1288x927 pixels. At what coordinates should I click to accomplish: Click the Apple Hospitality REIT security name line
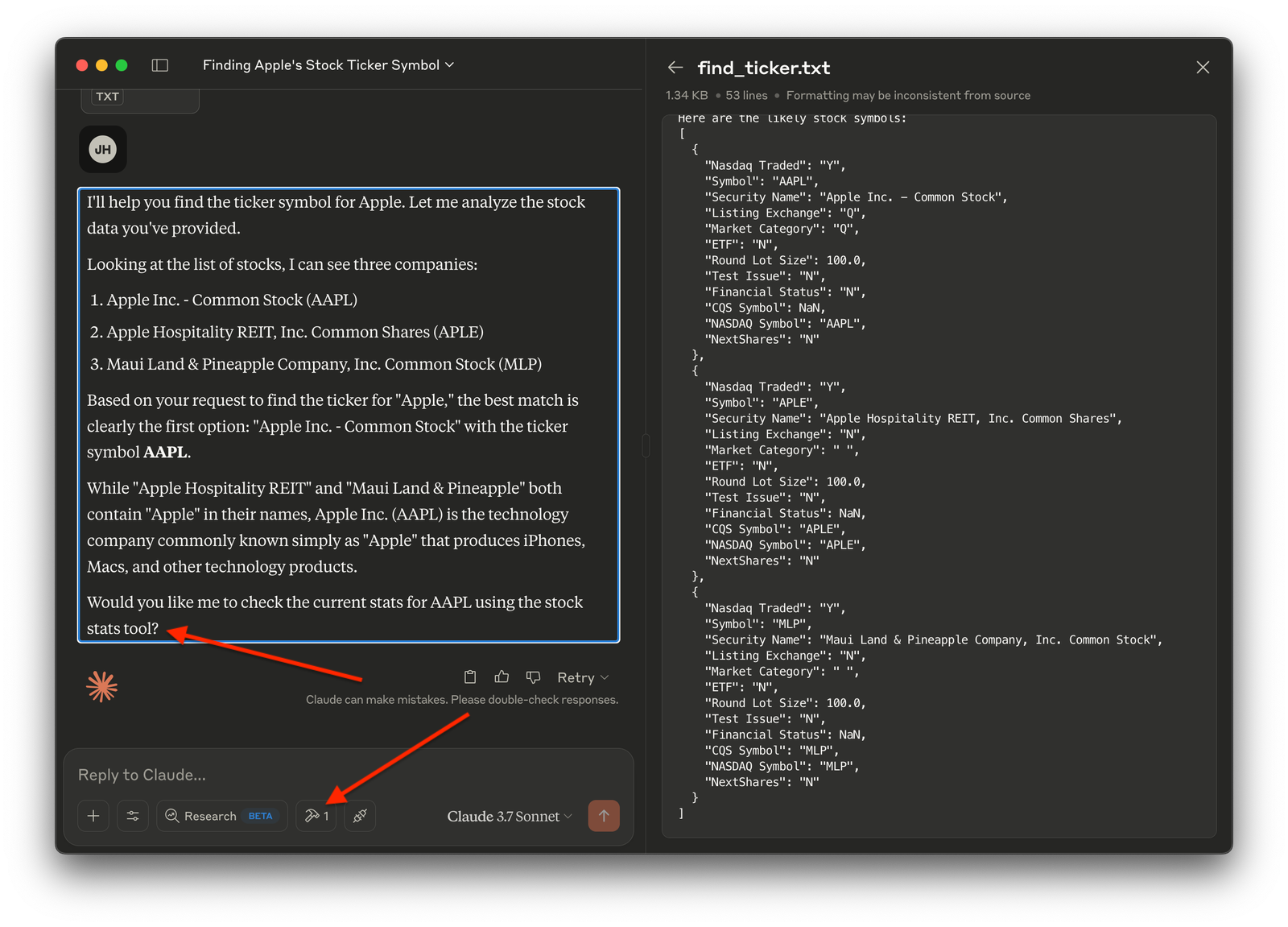coord(913,419)
